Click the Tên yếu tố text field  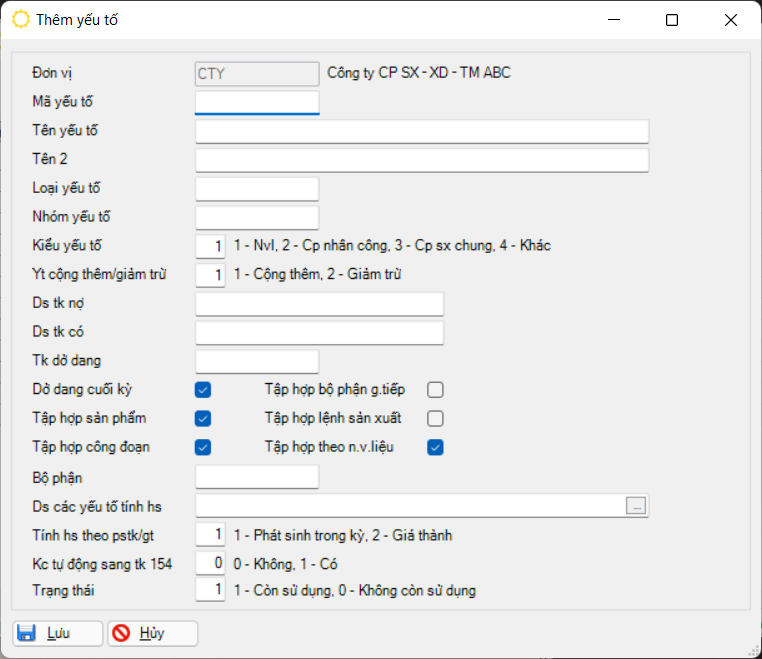click(421, 132)
